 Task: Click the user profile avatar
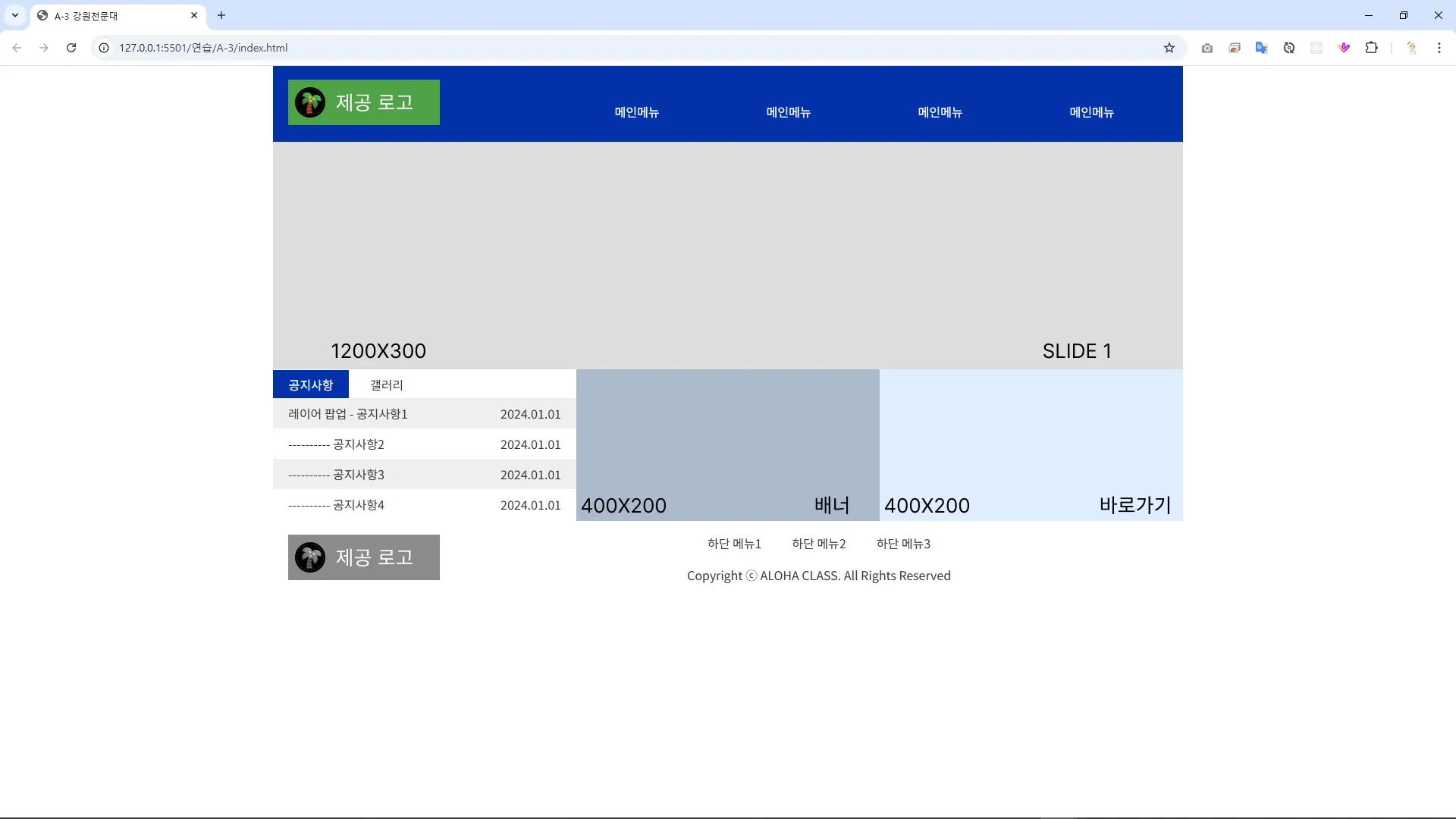point(1411,48)
